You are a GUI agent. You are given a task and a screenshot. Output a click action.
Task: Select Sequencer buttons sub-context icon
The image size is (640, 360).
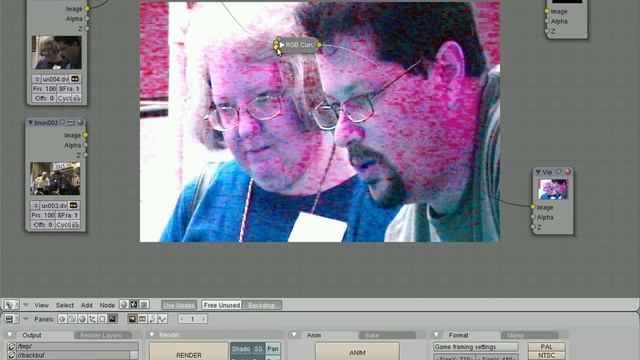coord(142,319)
